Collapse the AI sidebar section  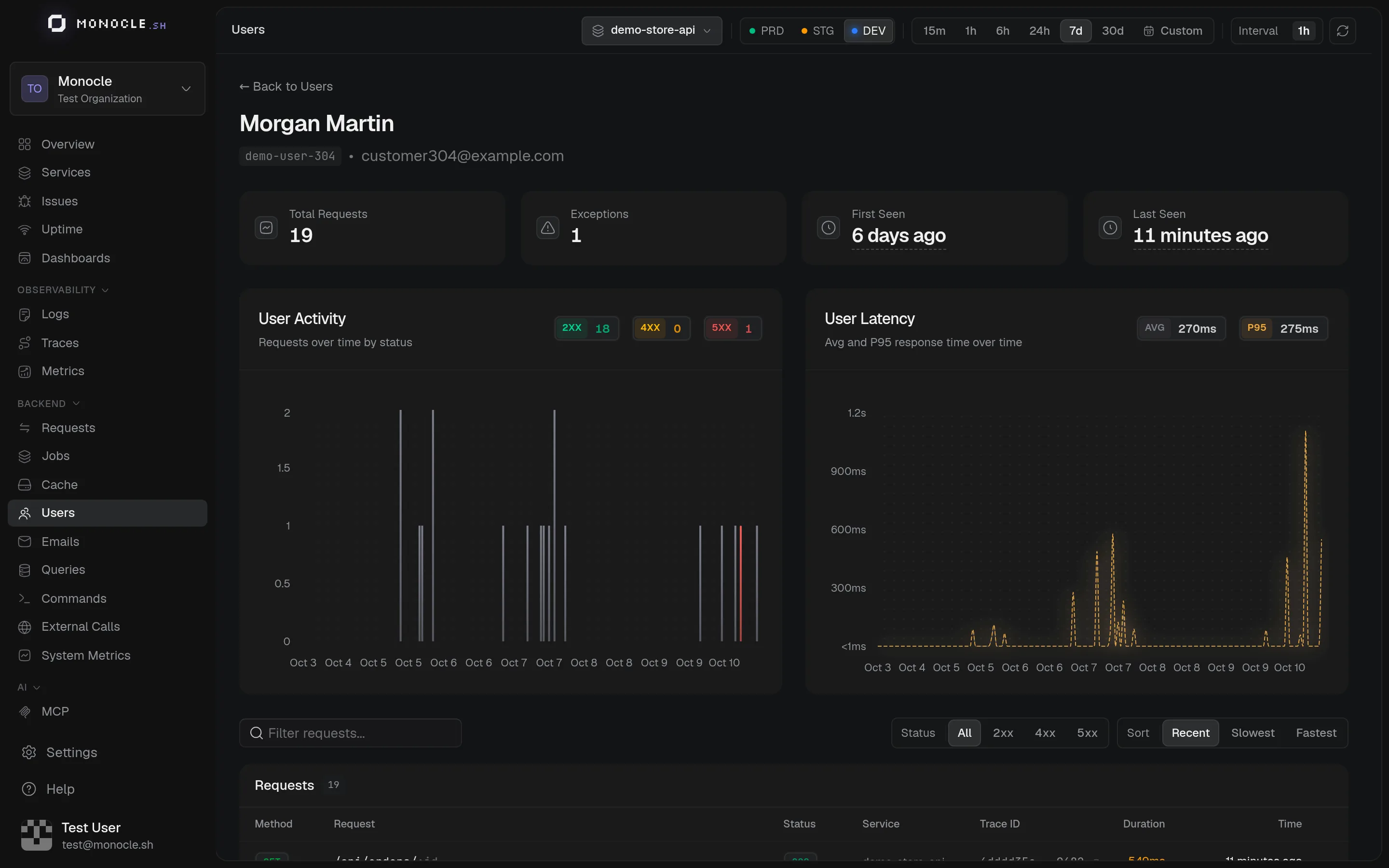pyautogui.click(x=29, y=687)
